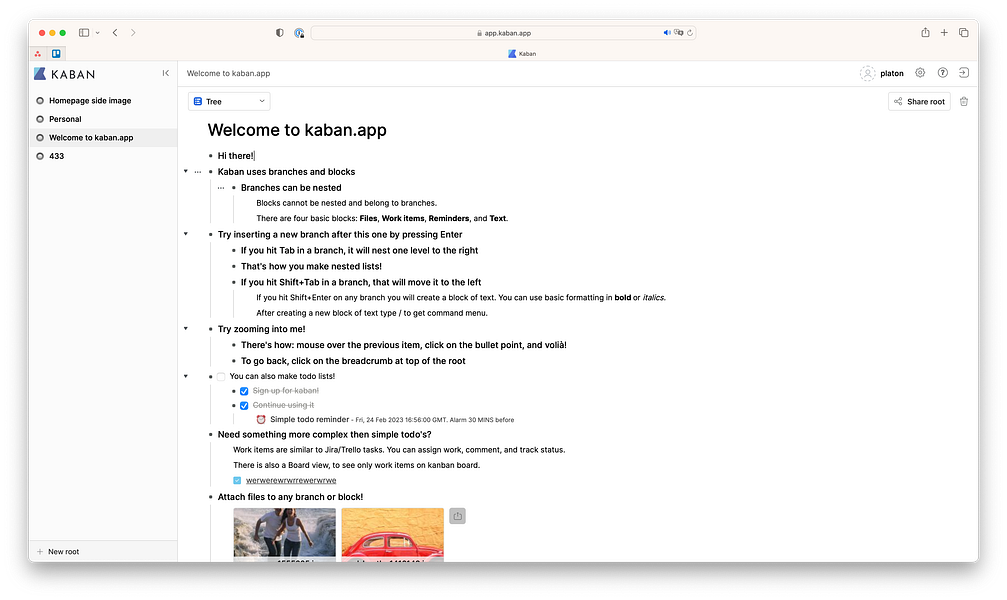Uncheck the 'Continue using it' checkbox
The image size is (1007, 600).
click(x=244, y=405)
